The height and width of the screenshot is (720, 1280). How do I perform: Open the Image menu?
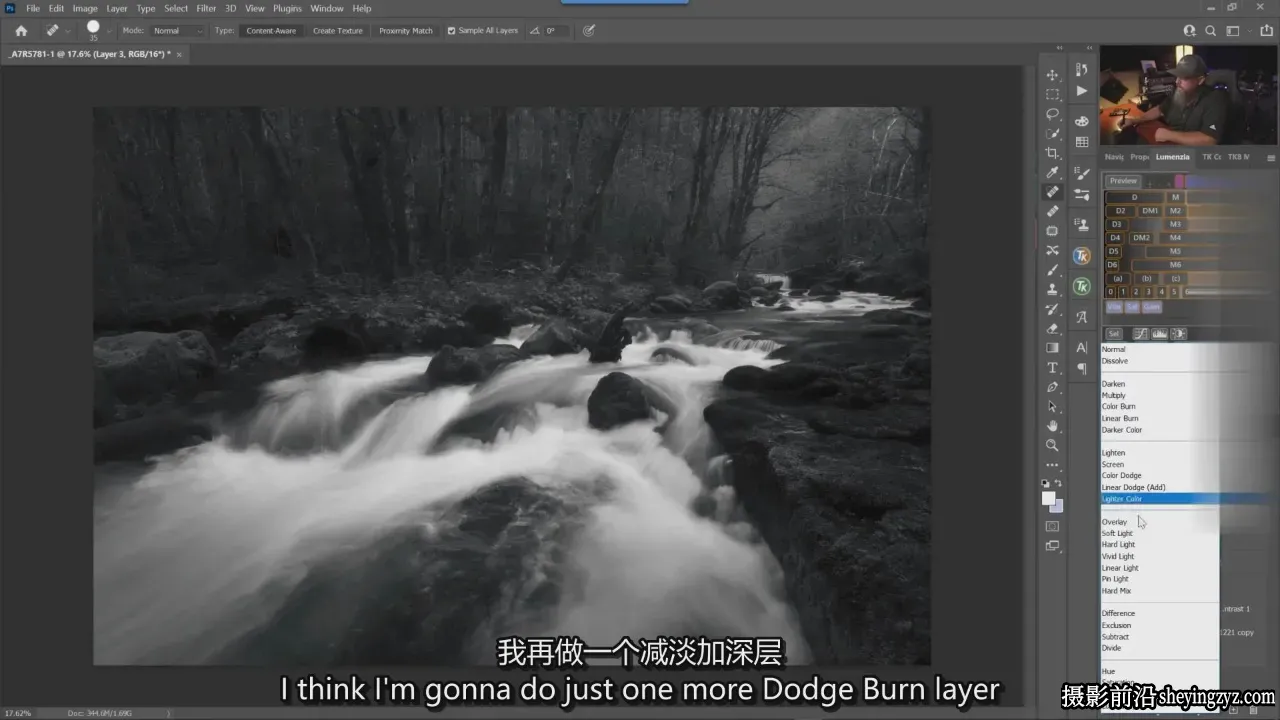pyautogui.click(x=85, y=8)
